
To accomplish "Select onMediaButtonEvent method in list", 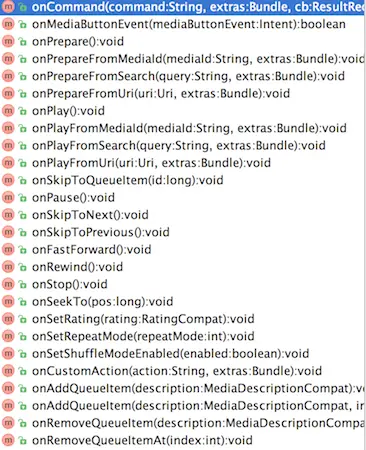I will (x=182, y=24).
